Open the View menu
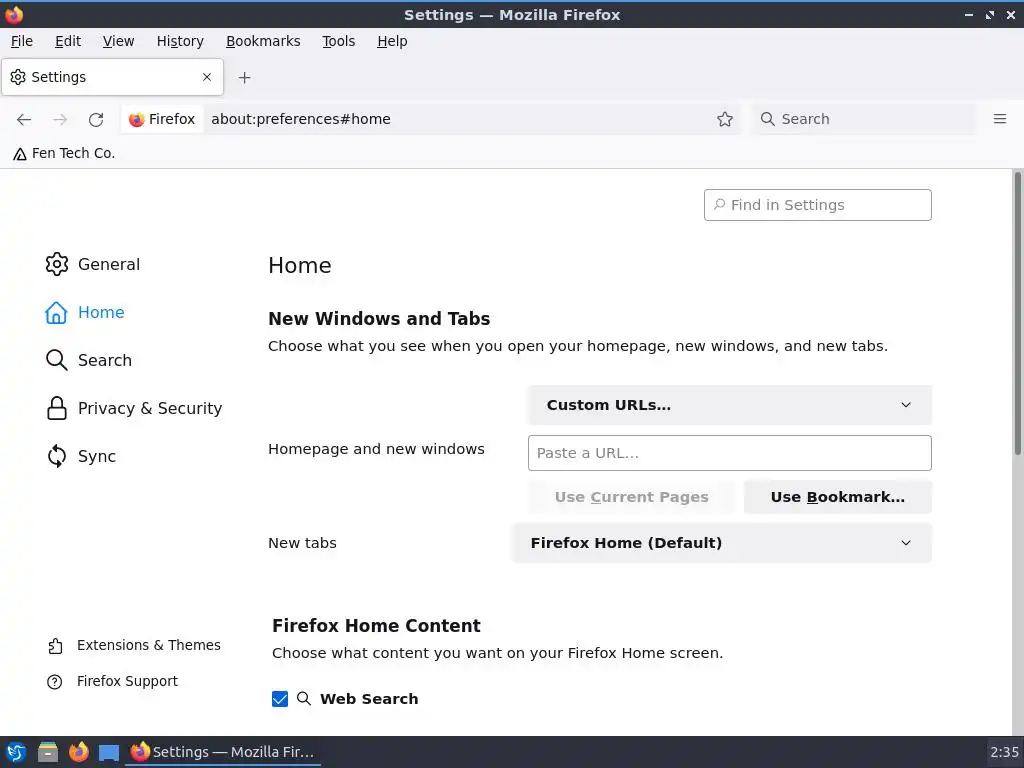1024x768 pixels. coord(118,41)
